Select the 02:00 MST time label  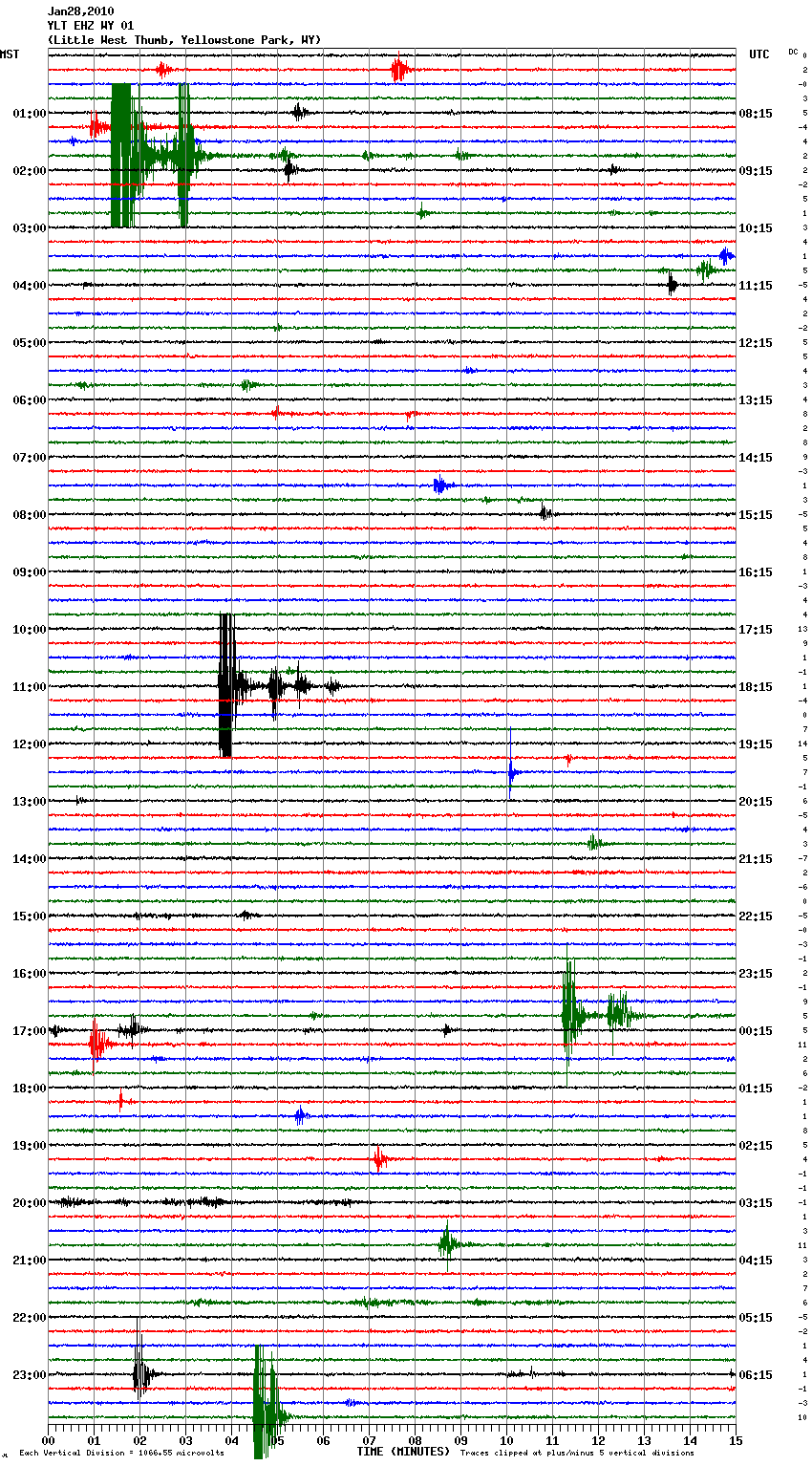click(x=30, y=171)
